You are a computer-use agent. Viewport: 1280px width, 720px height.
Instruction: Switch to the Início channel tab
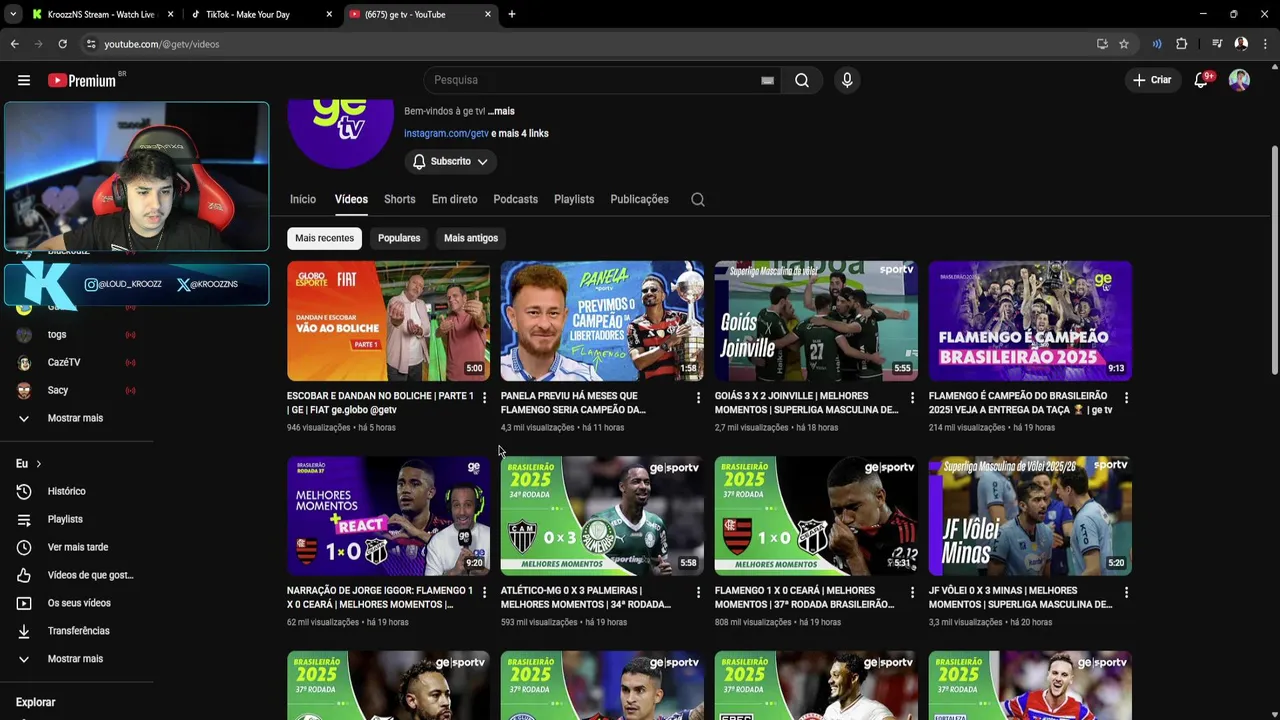(x=303, y=199)
